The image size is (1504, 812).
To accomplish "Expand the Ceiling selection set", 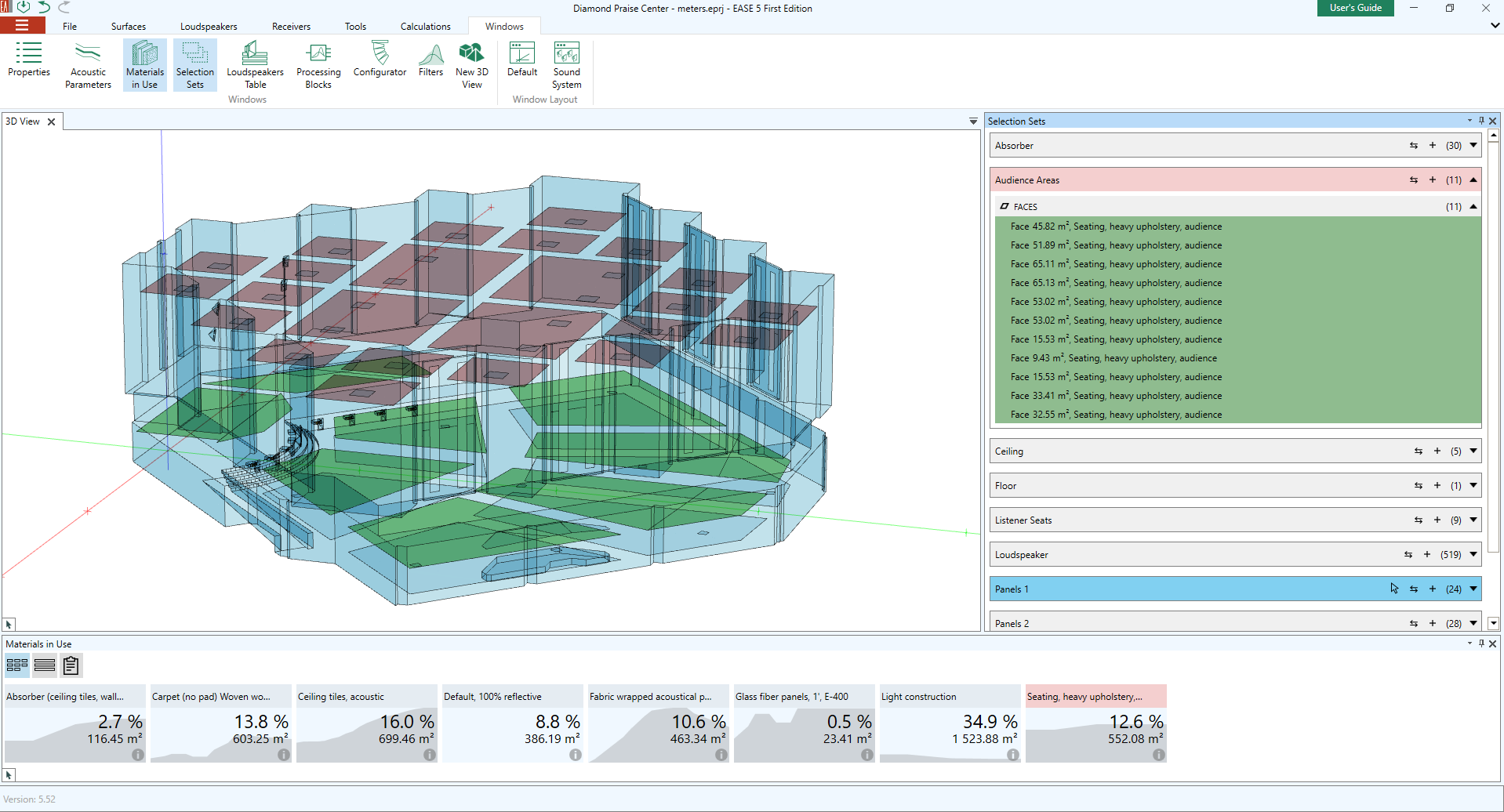I will [x=1472, y=451].
